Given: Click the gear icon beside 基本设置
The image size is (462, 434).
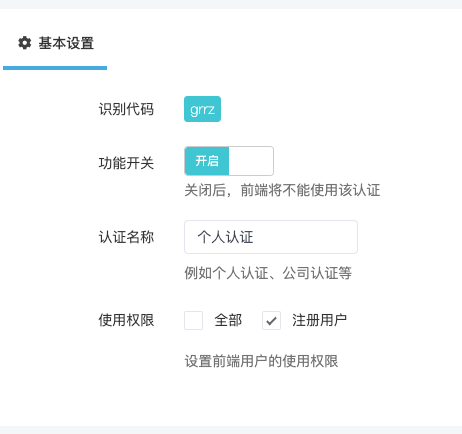Looking at the screenshot, I should (x=25, y=43).
